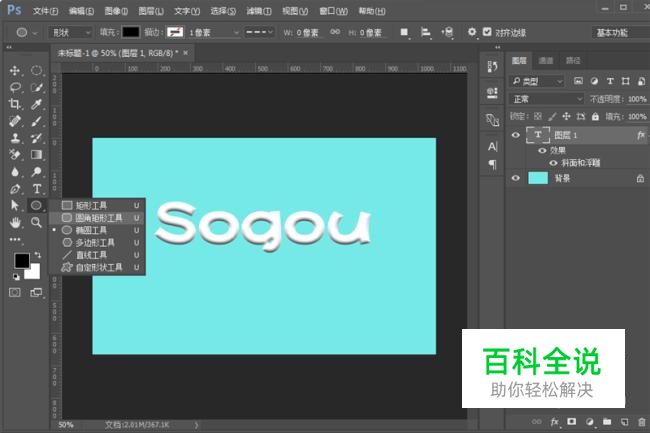Change screen mode
The image size is (650, 433).
click(x=36, y=293)
